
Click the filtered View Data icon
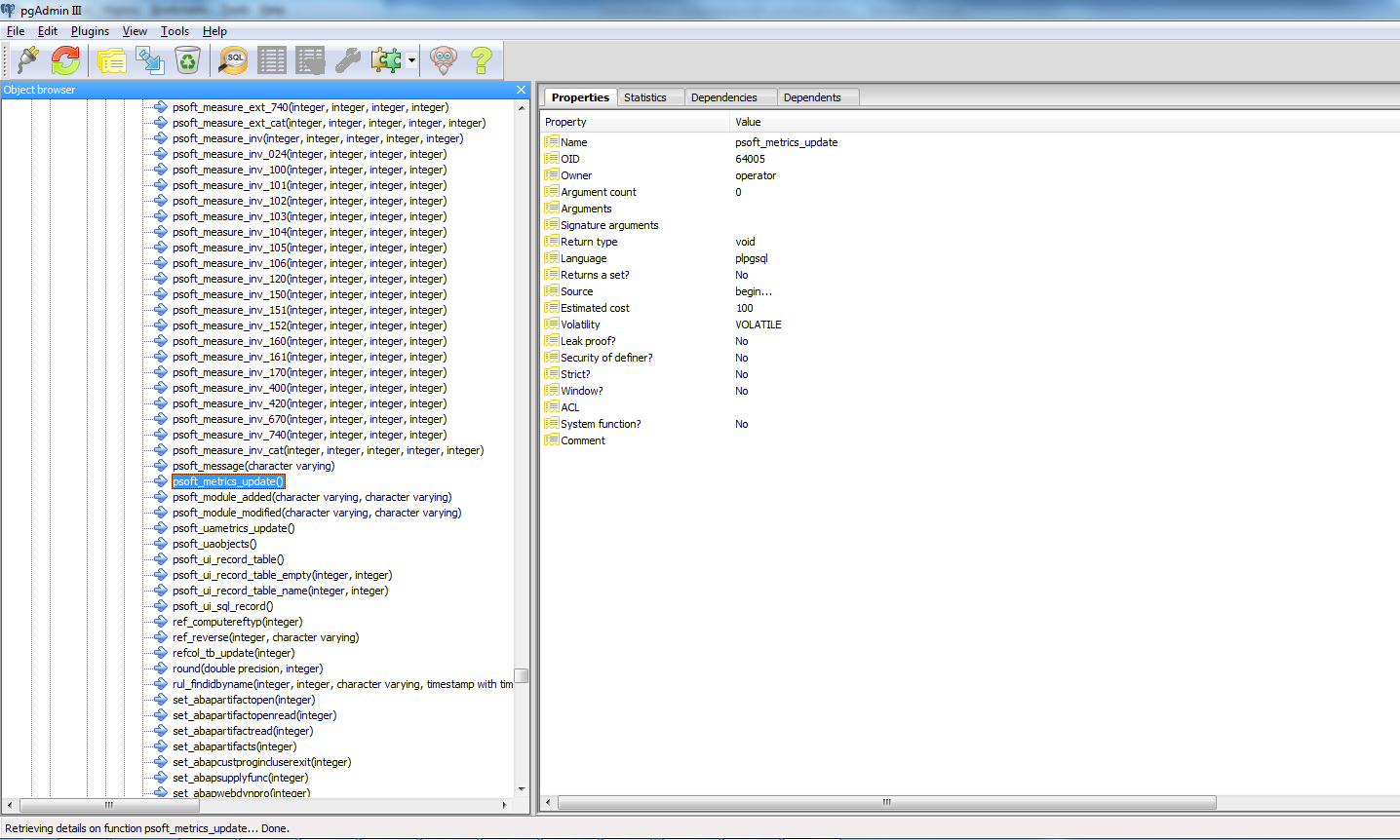310,60
